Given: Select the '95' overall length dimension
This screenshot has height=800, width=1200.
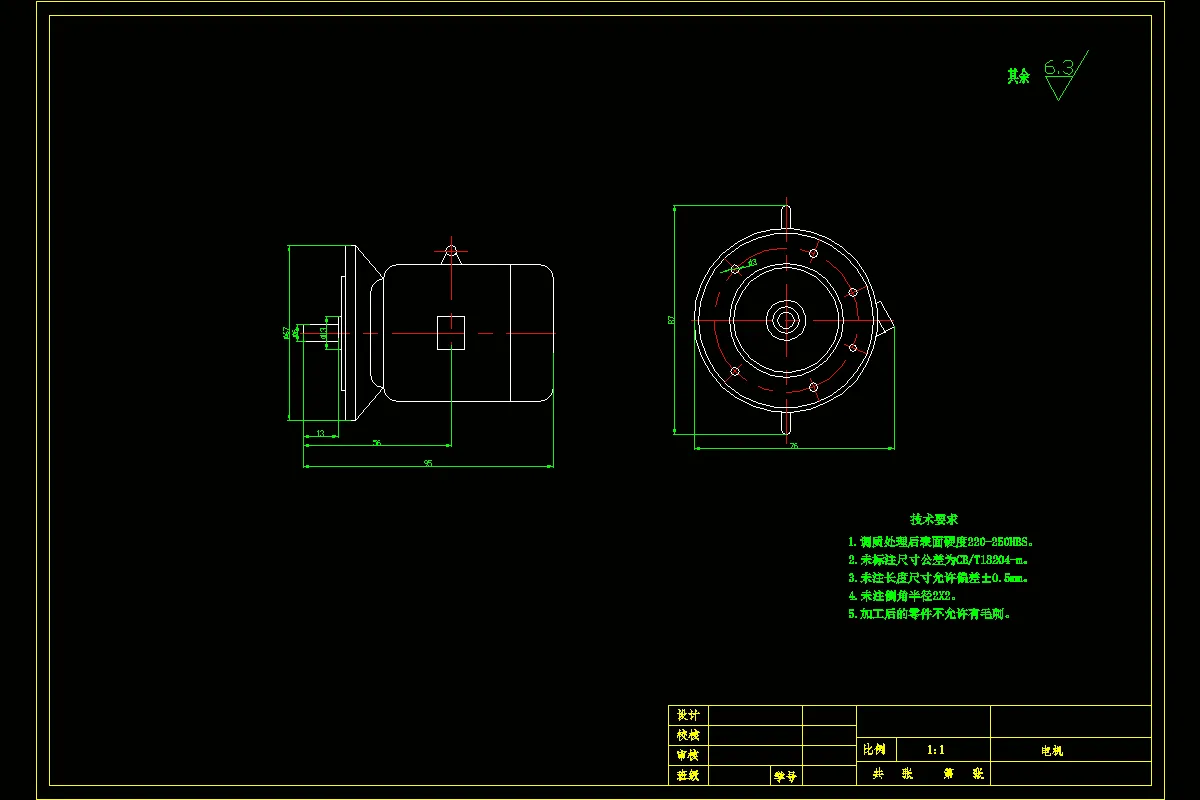Looking at the screenshot, I should 428,462.
